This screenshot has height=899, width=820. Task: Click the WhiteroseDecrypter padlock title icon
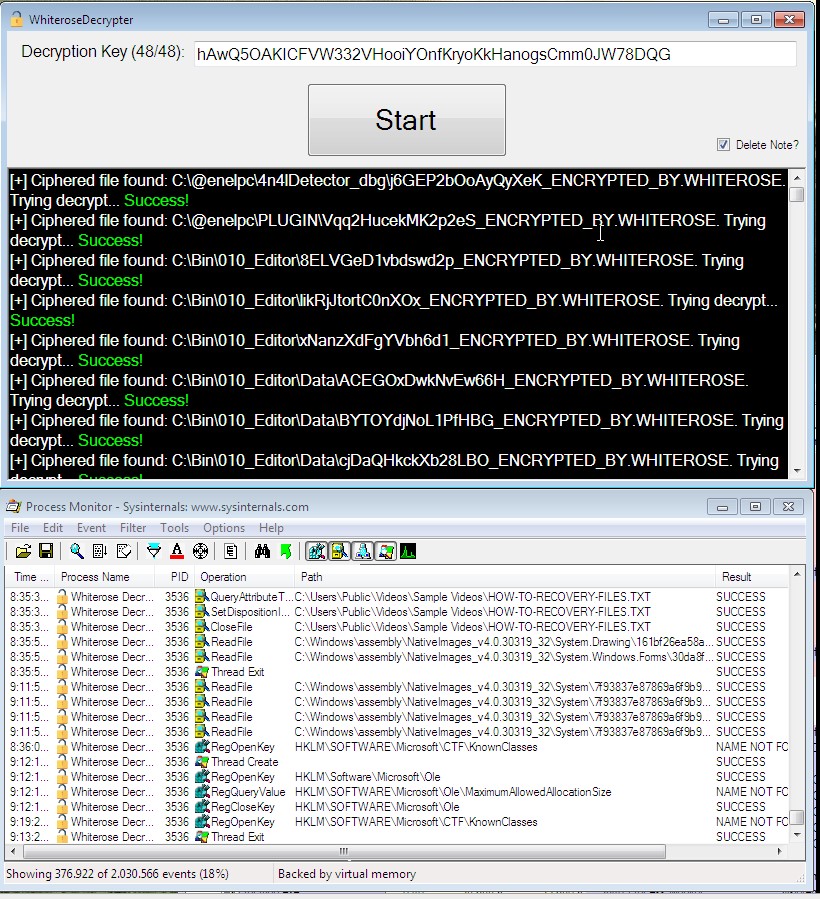click(17, 19)
